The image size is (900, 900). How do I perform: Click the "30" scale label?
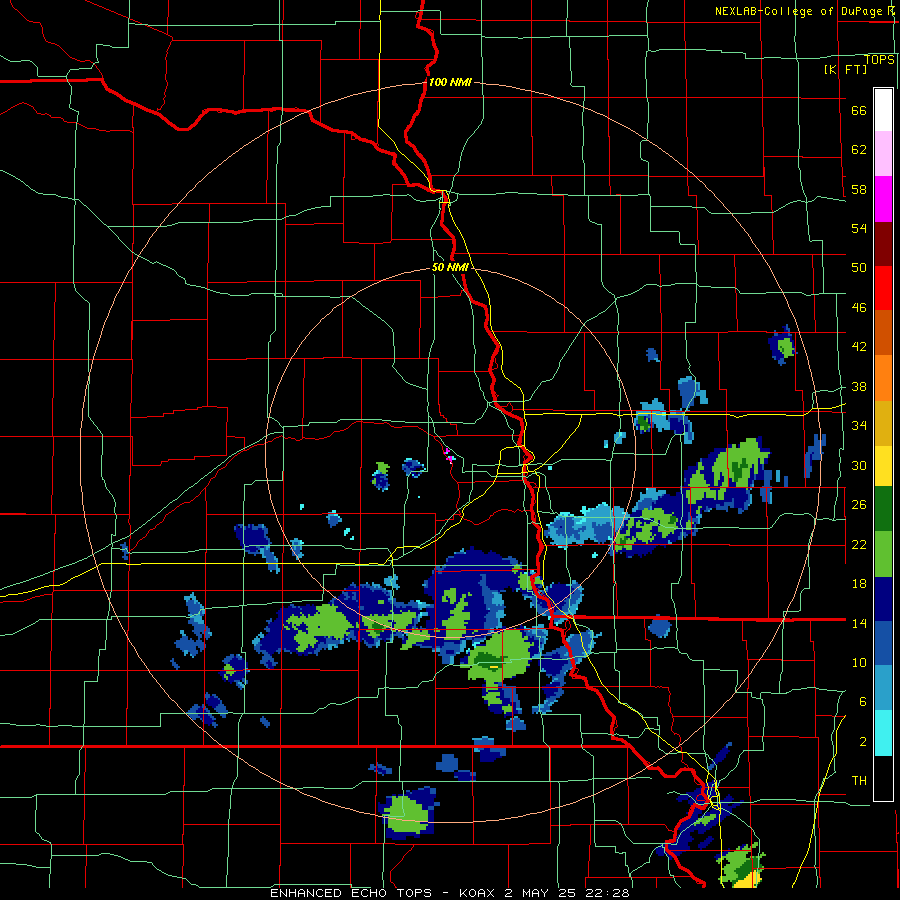pos(859,465)
